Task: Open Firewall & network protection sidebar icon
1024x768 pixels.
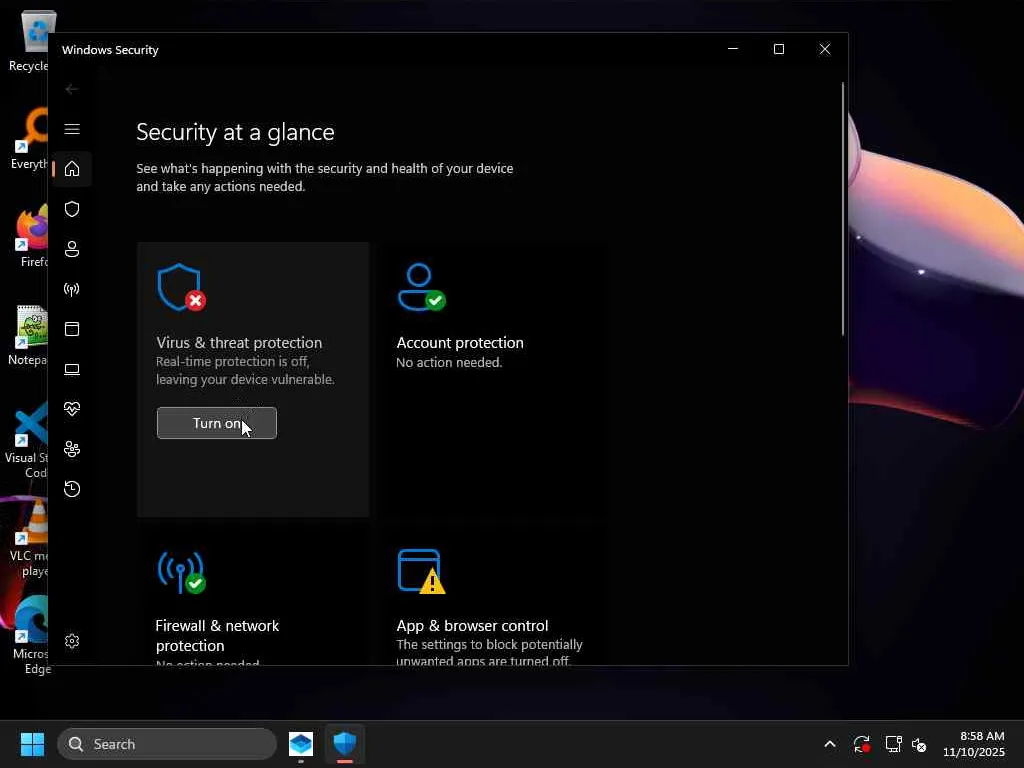Action: coord(72,289)
